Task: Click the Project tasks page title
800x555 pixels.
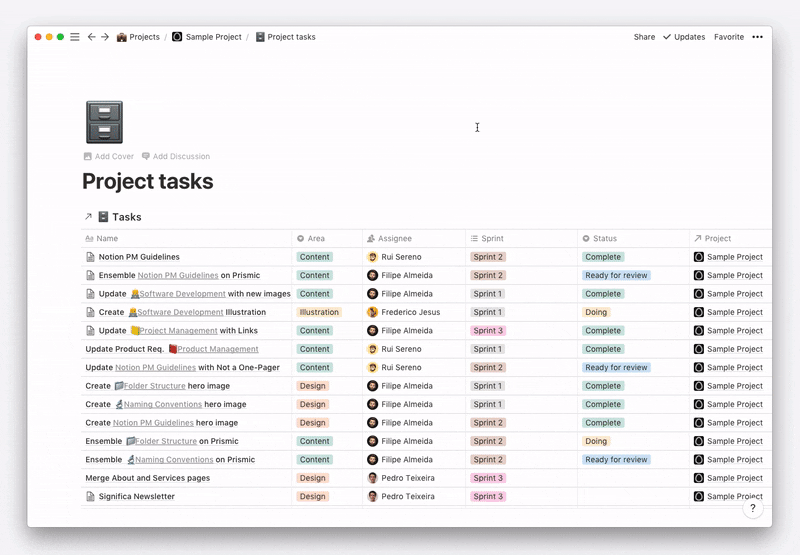Action: [x=147, y=181]
